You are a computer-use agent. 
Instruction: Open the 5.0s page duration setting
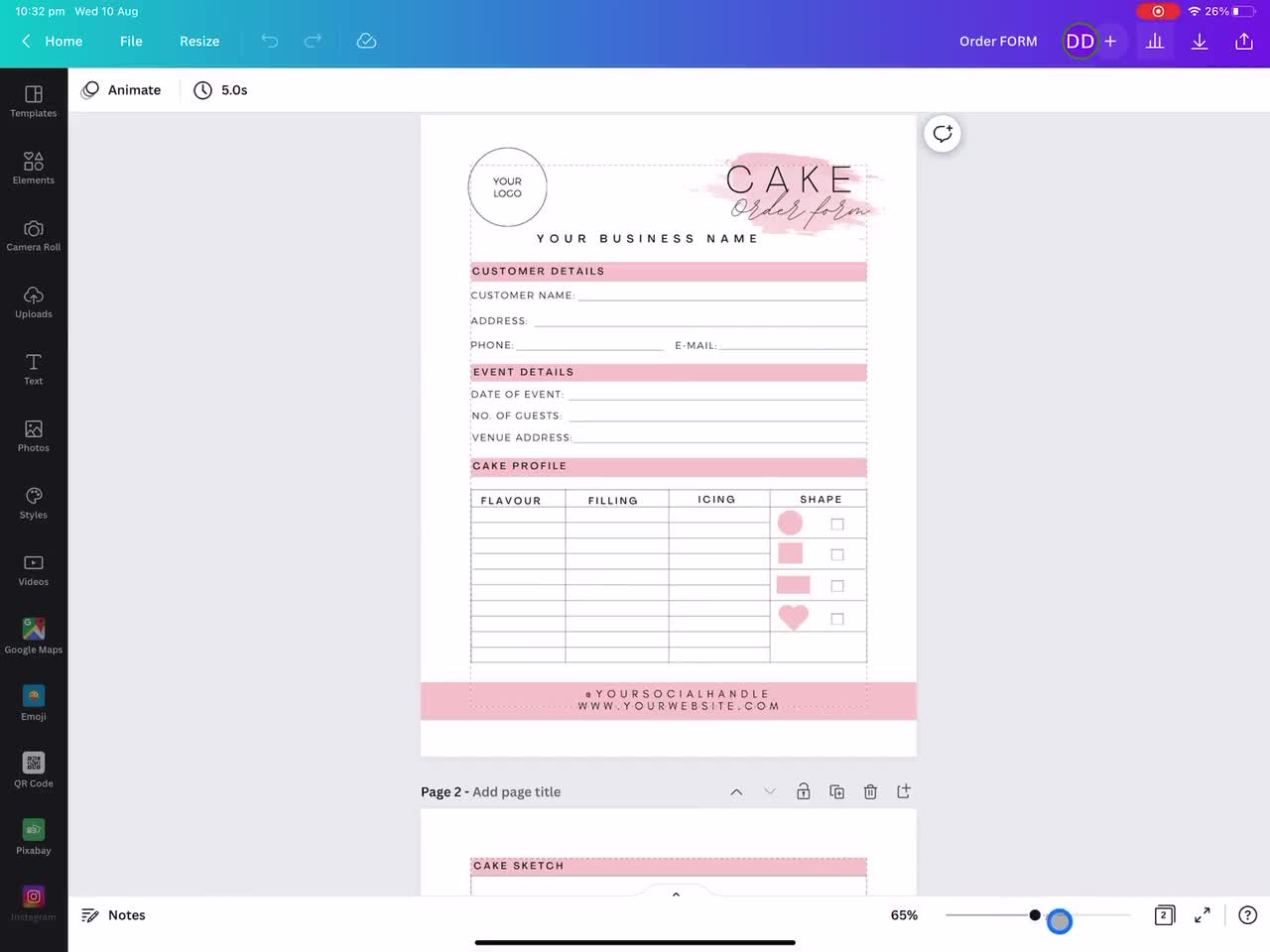click(220, 90)
